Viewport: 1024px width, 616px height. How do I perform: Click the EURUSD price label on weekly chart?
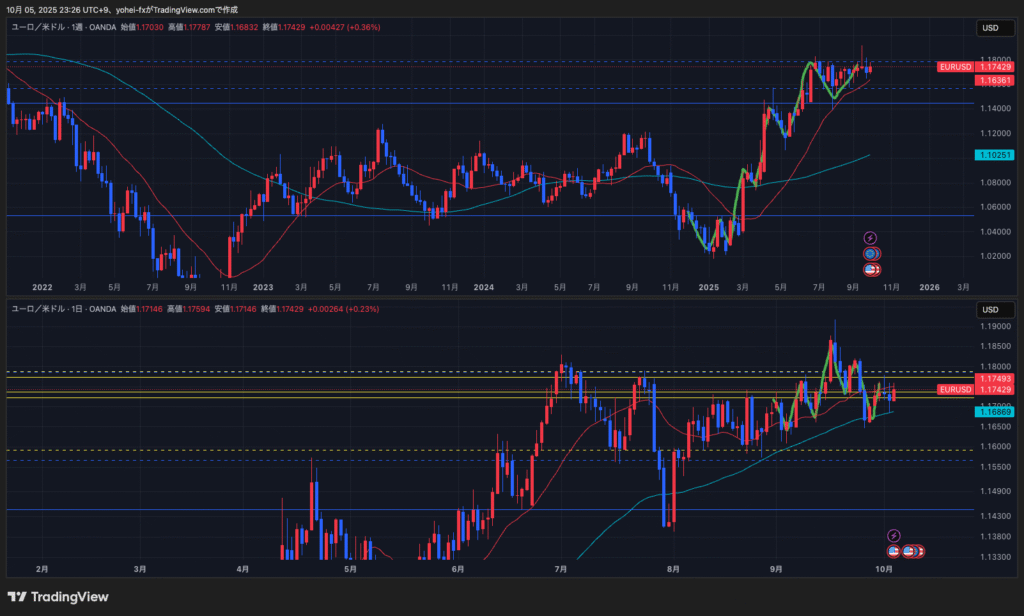pyautogui.click(x=955, y=67)
